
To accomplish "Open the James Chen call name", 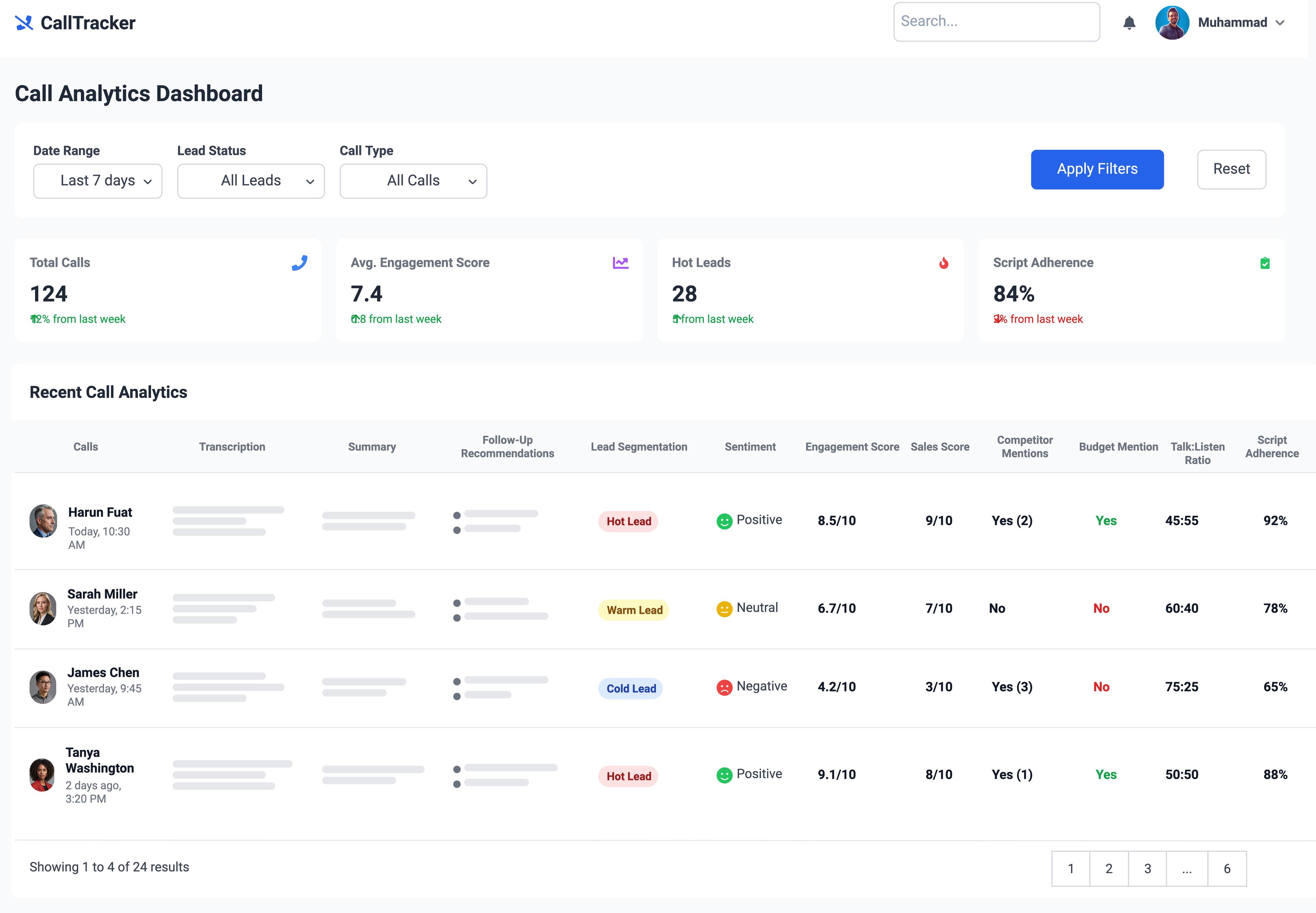I will [x=103, y=672].
